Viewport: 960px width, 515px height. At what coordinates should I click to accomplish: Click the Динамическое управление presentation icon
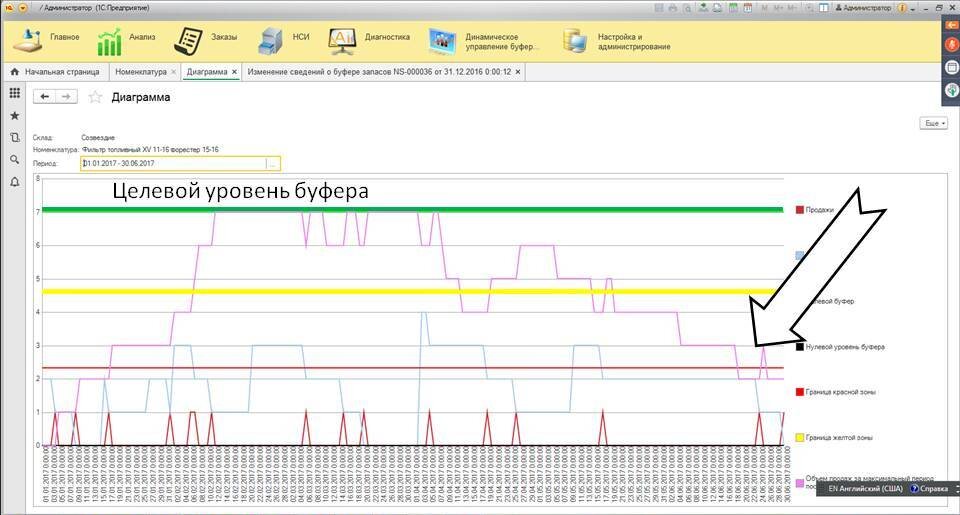point(442,41)
